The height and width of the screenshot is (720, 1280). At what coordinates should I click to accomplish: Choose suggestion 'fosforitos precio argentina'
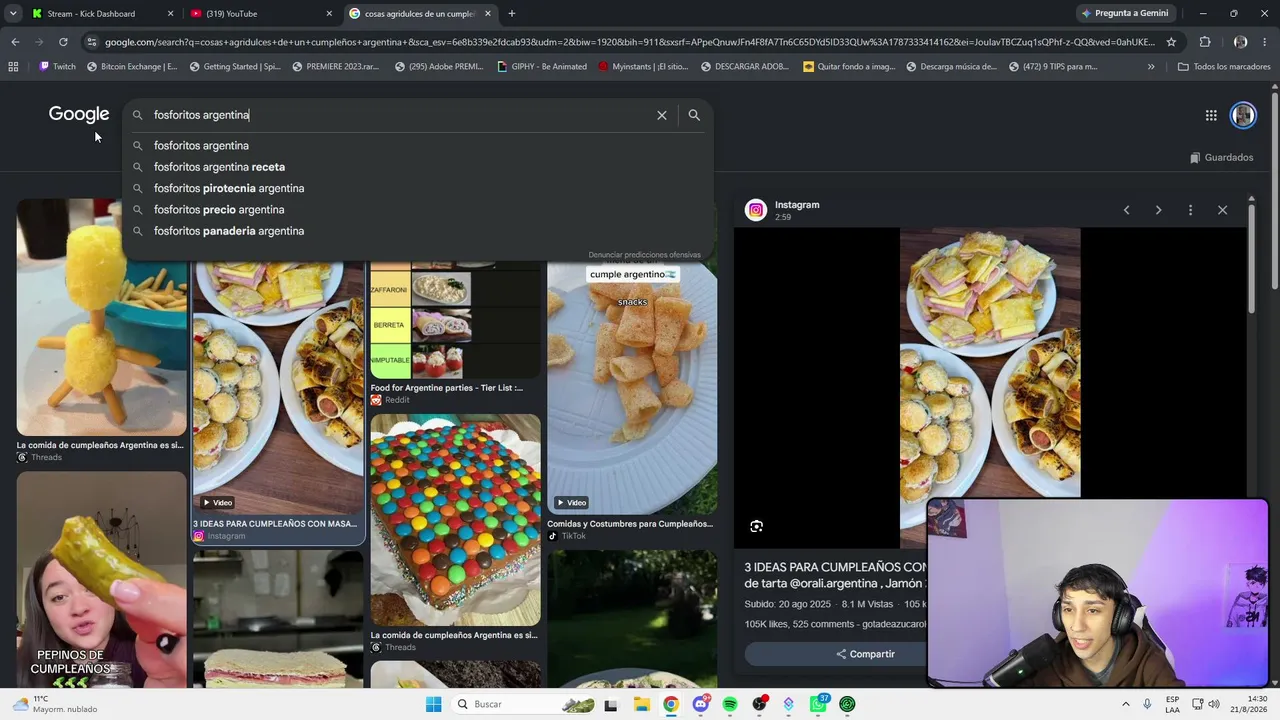(418, 210)
